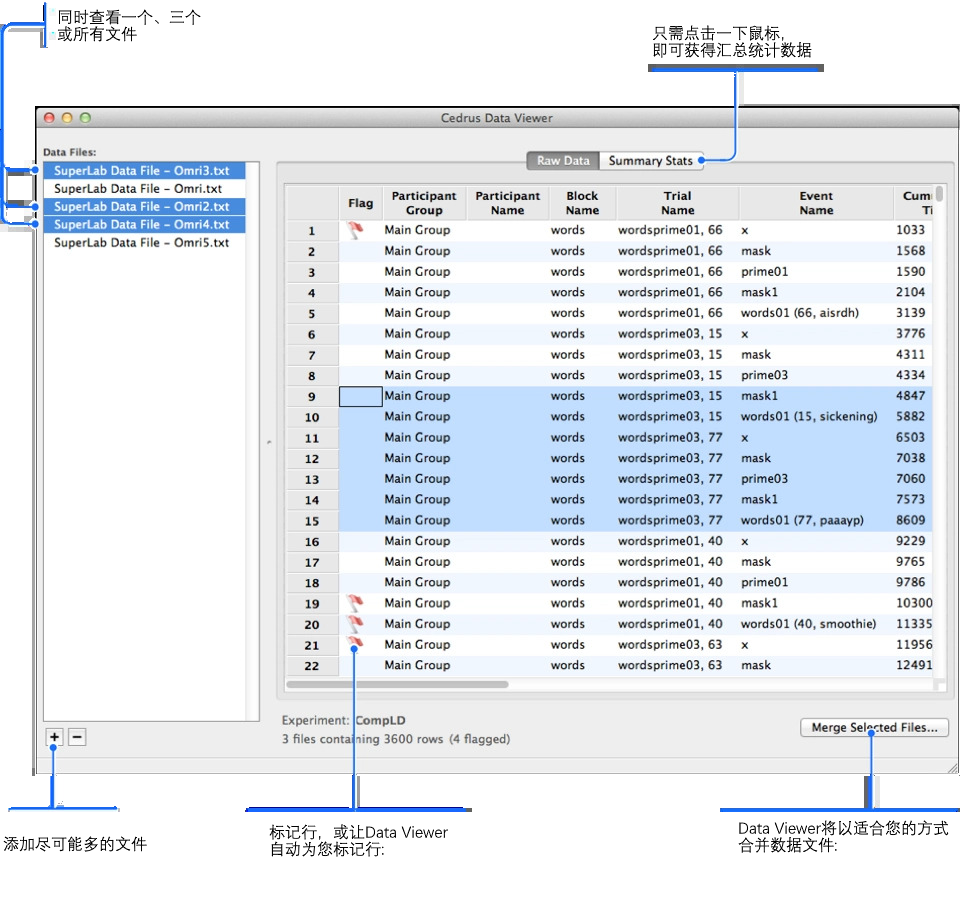The image size is (960, 912).
Task: Click the empty flag cell in row 9
Action: 361,396
